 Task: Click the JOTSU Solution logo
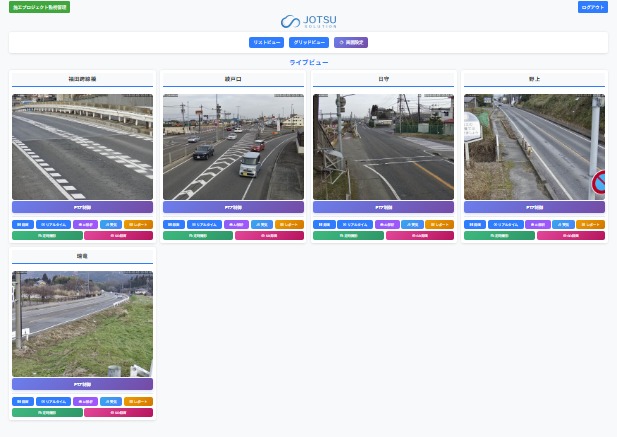308,21
